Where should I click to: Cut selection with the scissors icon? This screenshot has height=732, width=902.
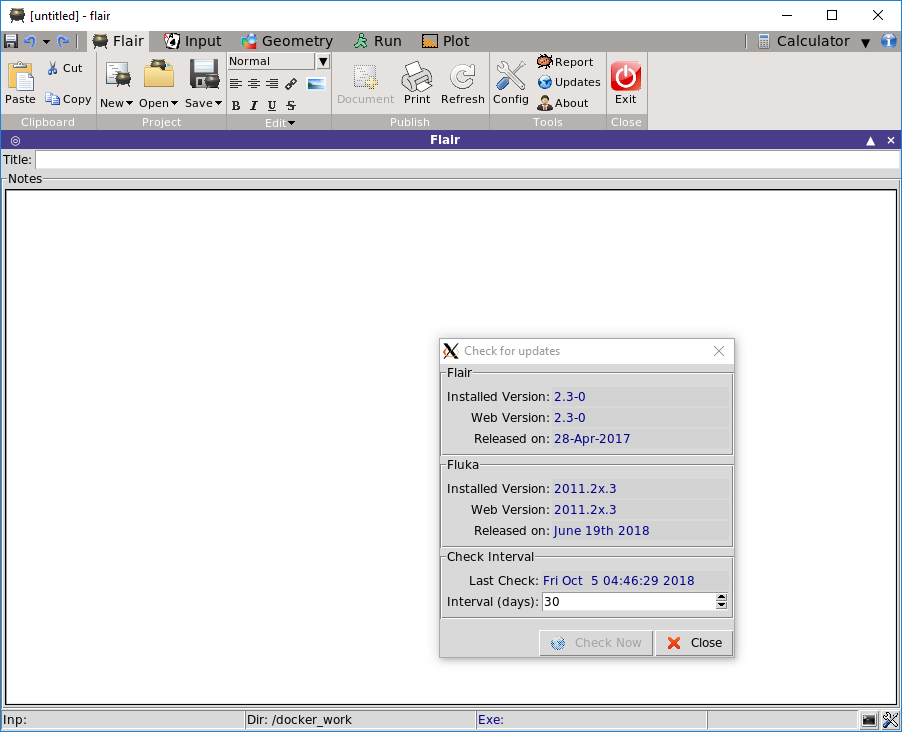(65, 68)
